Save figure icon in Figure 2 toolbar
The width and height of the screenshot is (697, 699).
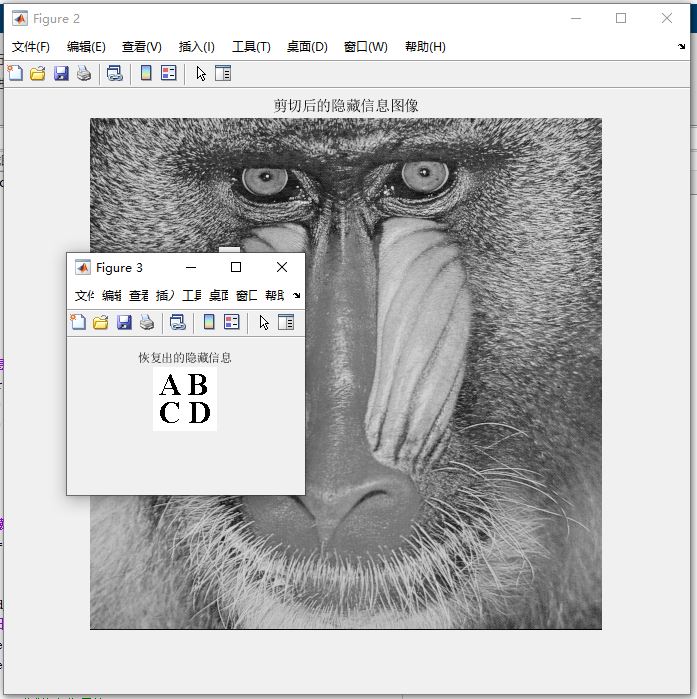(61, 73)
